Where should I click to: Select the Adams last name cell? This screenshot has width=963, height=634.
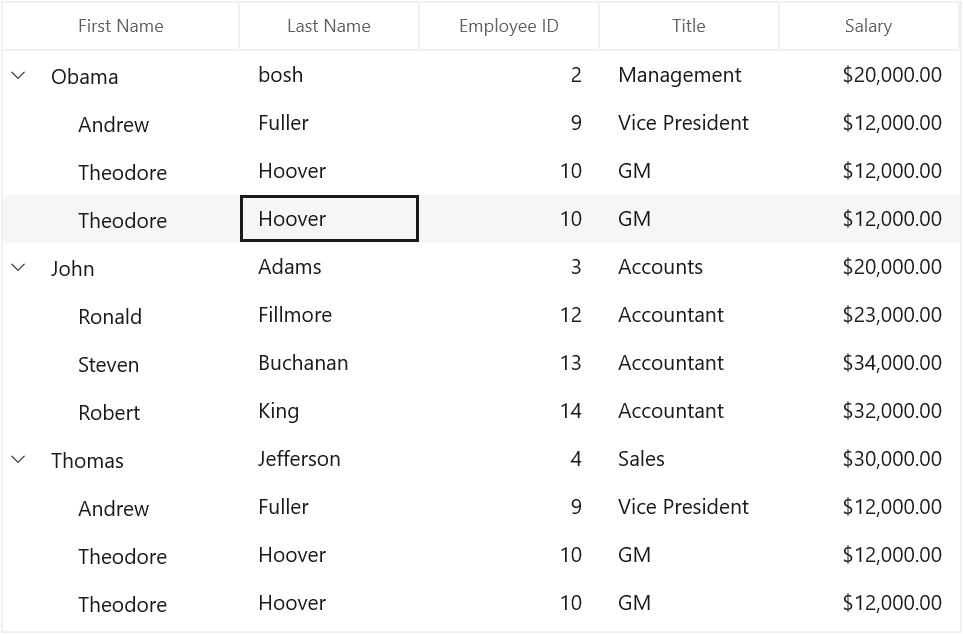click(x=329, y=267)
